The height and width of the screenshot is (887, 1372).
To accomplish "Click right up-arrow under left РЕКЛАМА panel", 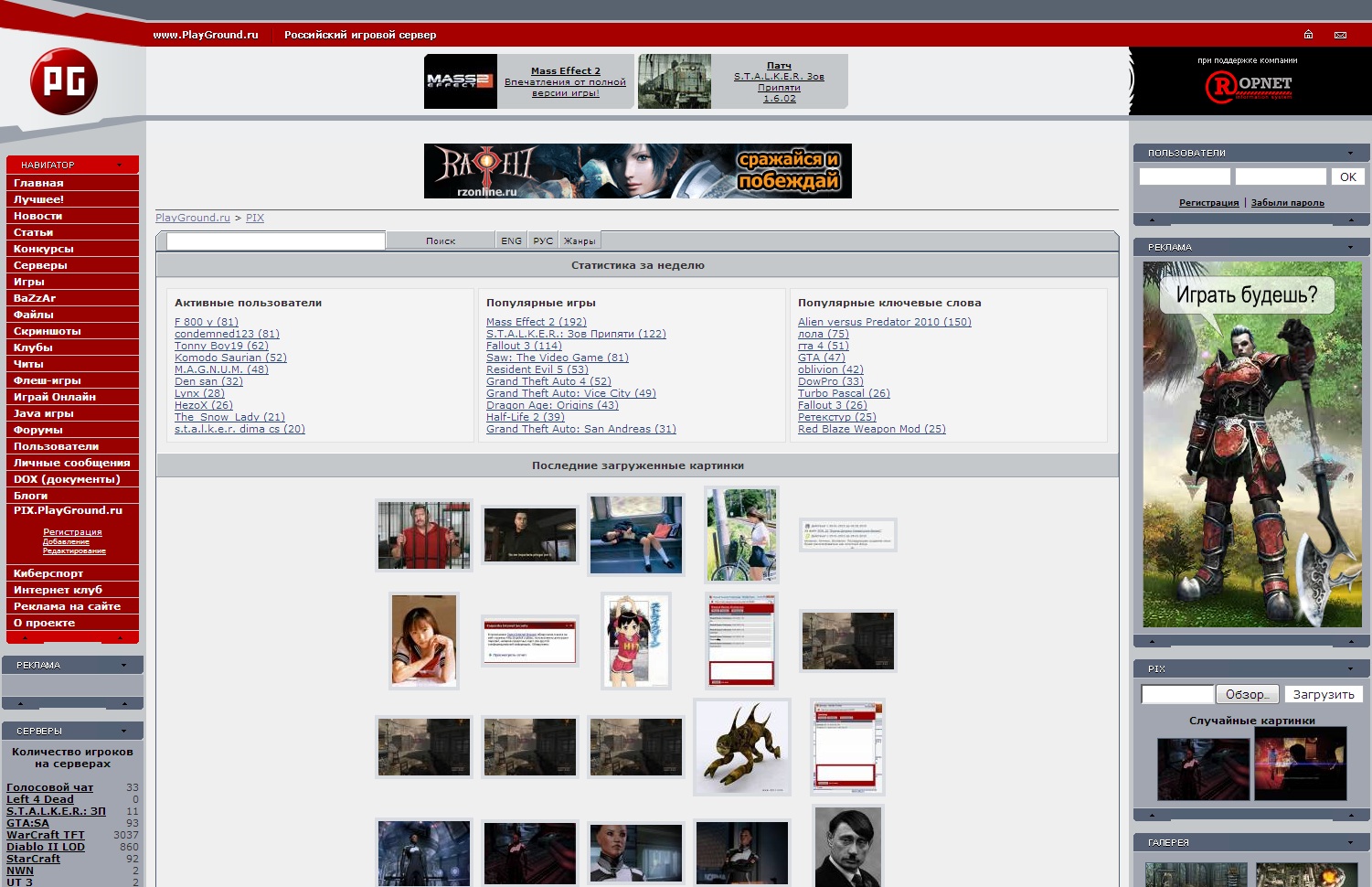I will pyautogui.click(x=123, y=703).
